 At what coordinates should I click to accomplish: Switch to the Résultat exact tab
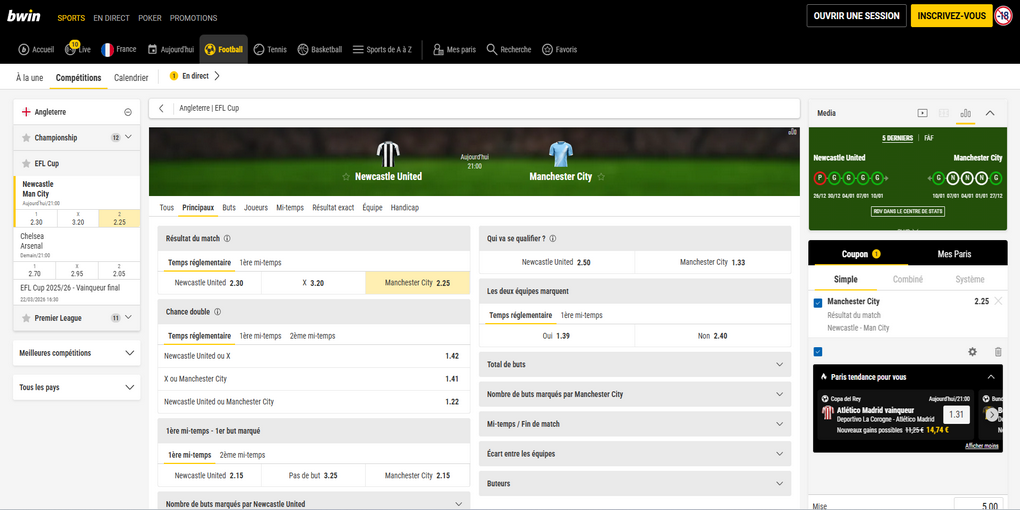(333, 208)
